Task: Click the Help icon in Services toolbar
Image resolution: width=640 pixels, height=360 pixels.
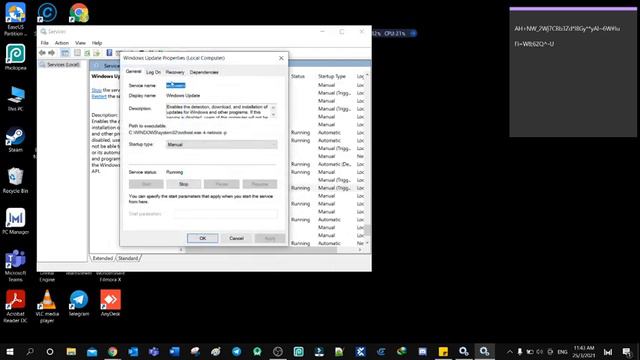Action: 109,53
